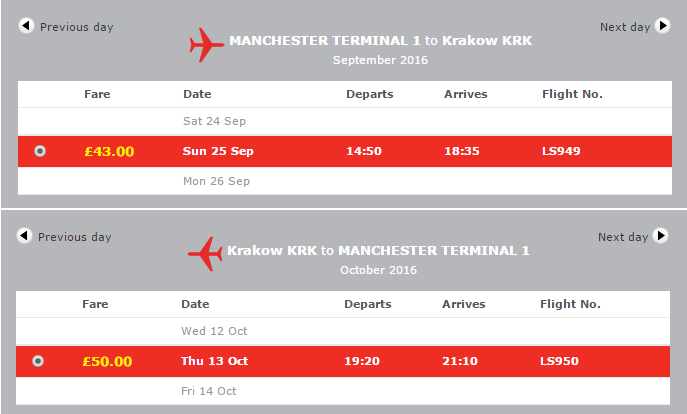
Task: Click the outbound Next day arrow icon
Action: click(662, 26)
